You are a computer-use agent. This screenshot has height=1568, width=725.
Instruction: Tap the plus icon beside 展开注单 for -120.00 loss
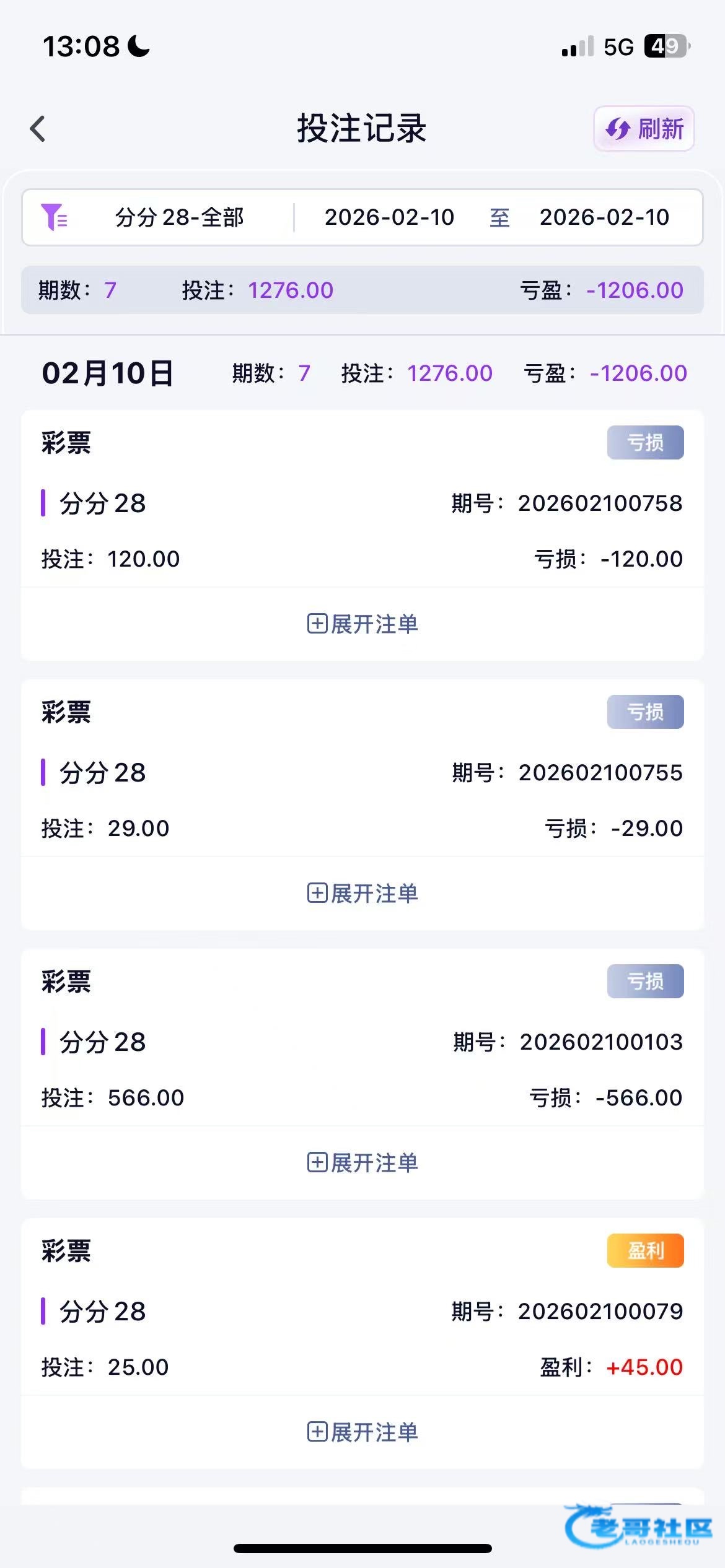tap(317, 624)
